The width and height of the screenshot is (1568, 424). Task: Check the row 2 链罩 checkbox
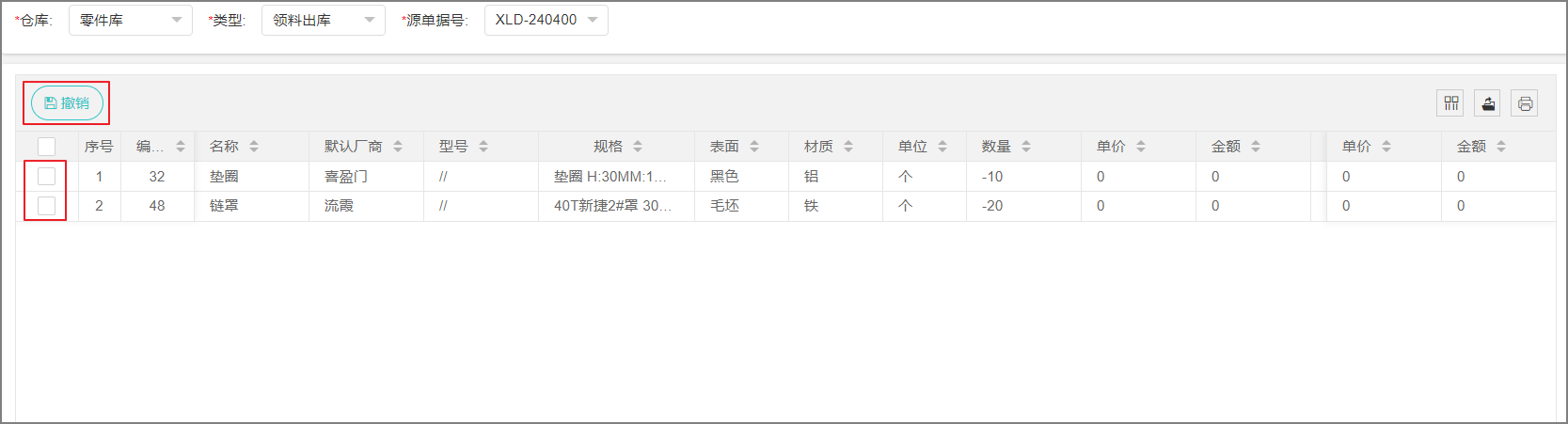coord(46,205)
